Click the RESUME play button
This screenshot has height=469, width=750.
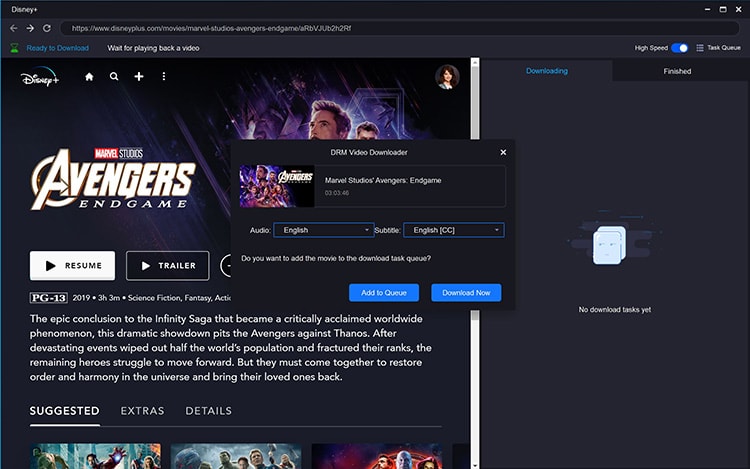(x=72, y=265)
